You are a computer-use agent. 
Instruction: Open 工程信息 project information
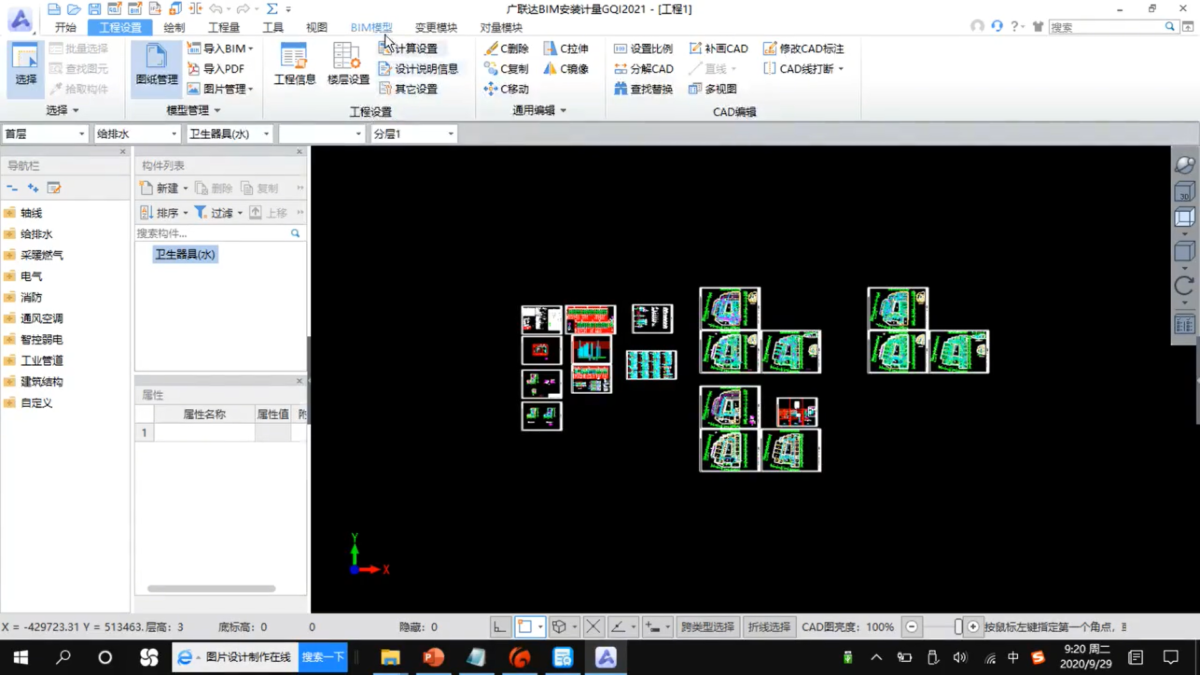(x=295, y=66)
